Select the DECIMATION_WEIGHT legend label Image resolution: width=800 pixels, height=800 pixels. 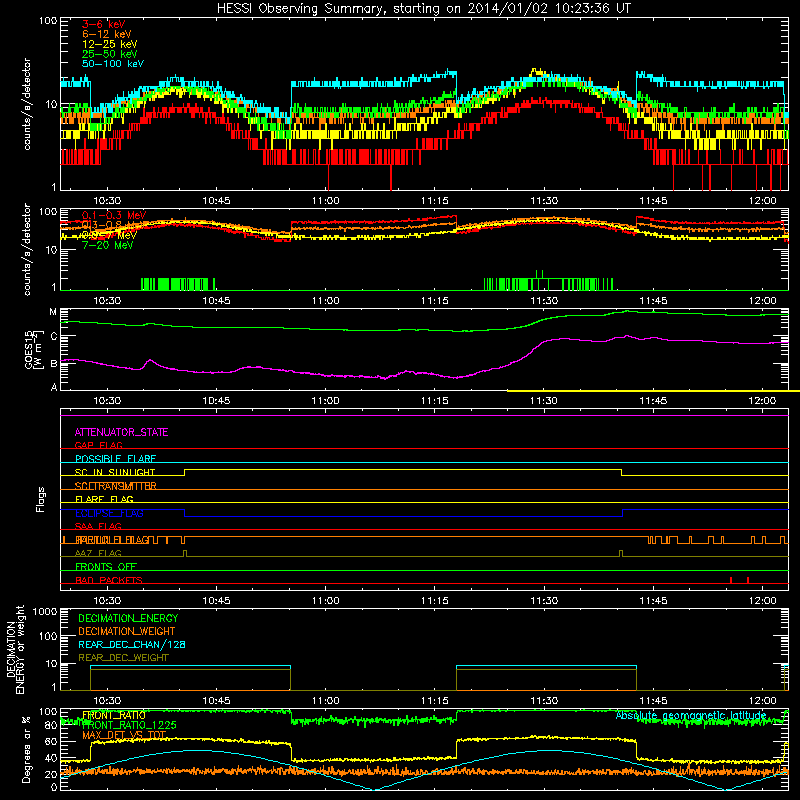(127, 631)
